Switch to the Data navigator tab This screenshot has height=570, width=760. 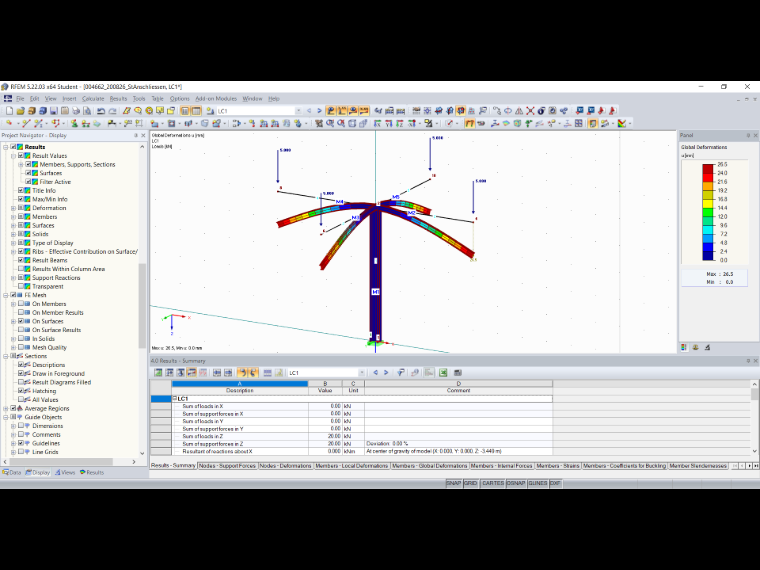coord(12,472)
